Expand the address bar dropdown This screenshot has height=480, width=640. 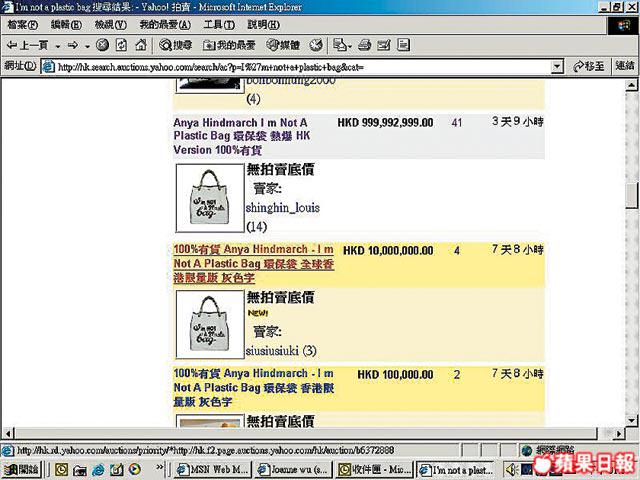pyautogui.click(x=557, y=67)
